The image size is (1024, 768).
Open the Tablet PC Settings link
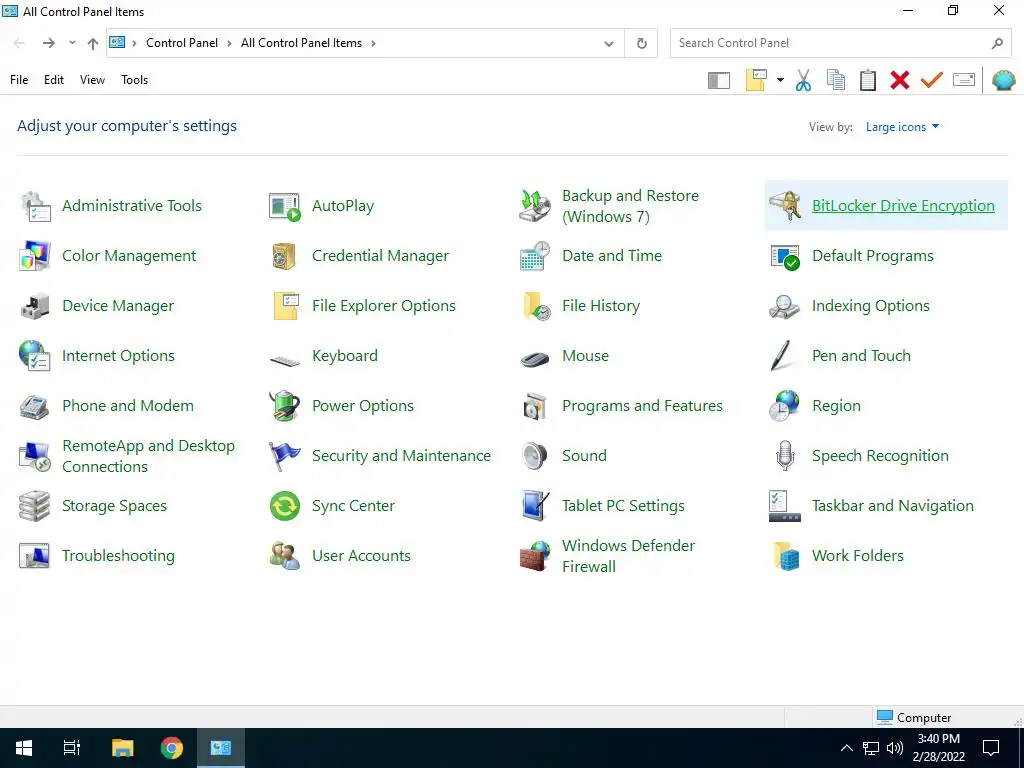tap(624, 506)
